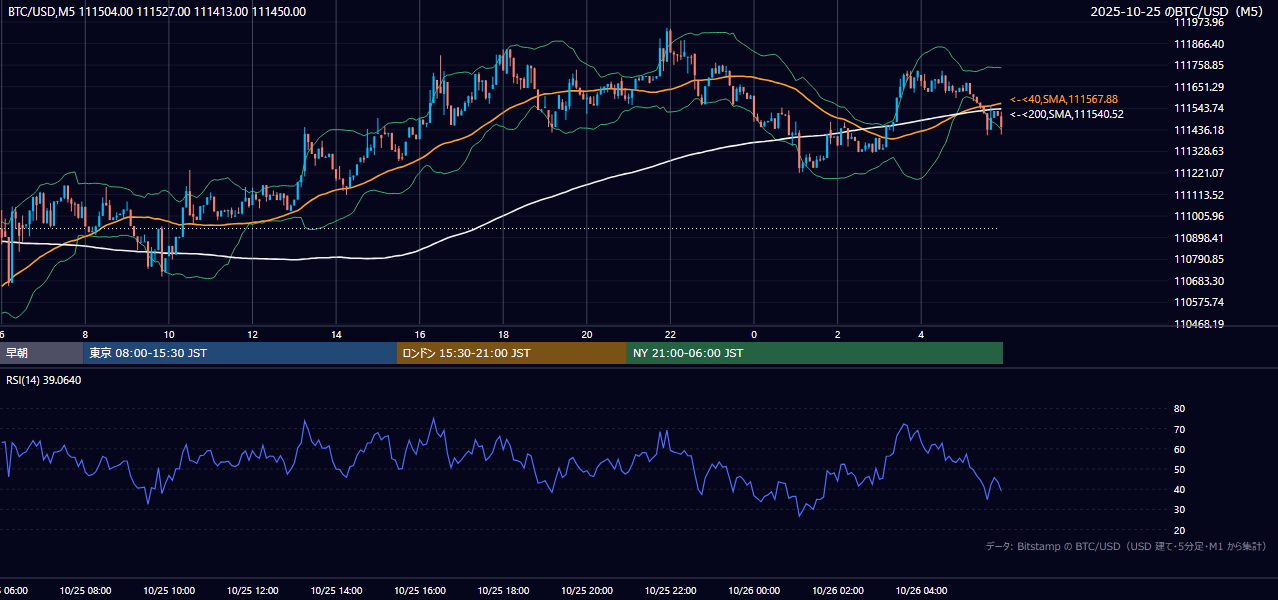Click price axis value 110683.30
This screenshot has height=600, width=1278.
(1199, 281)
